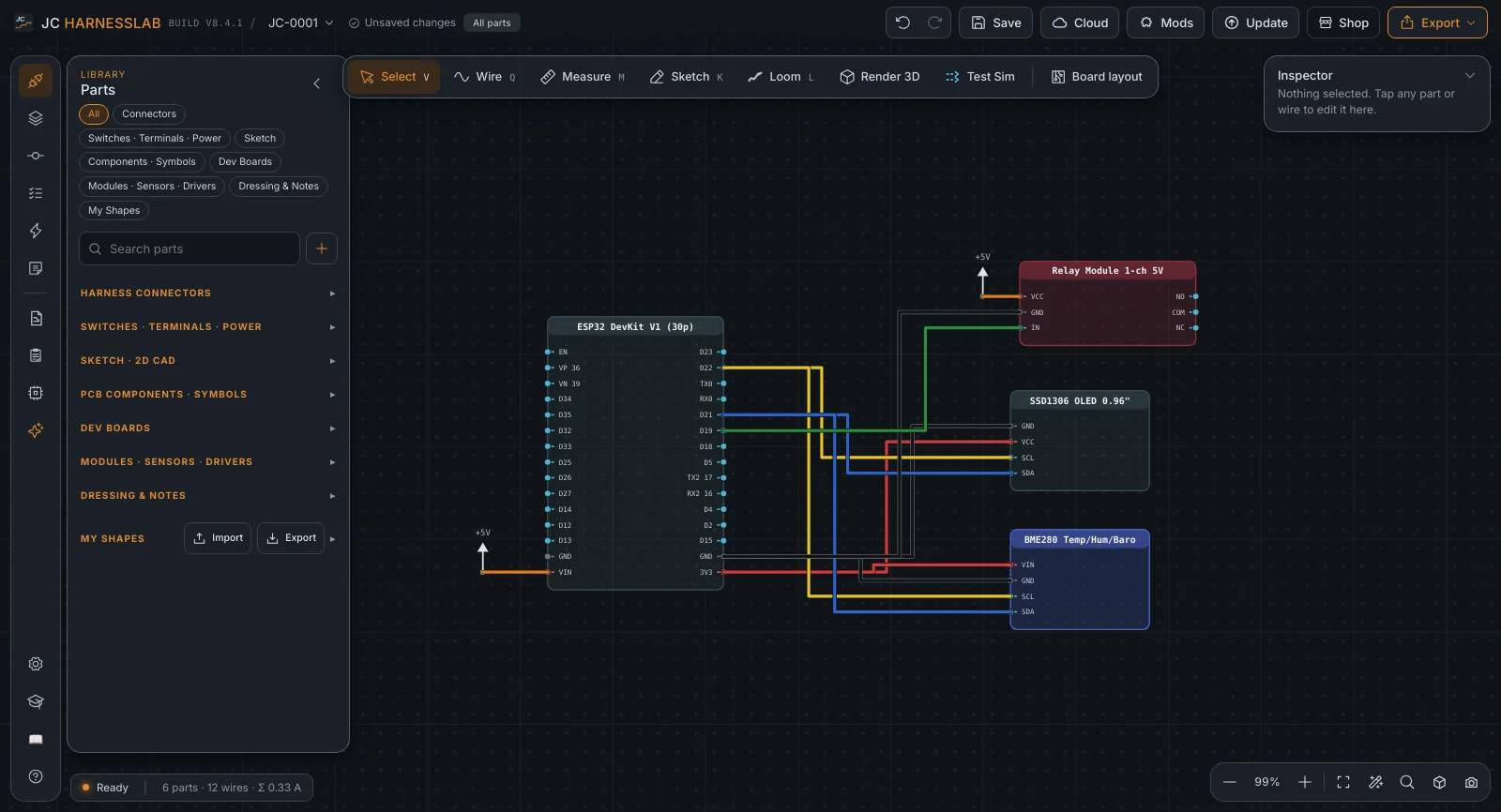Click the Save button
Screen dimensions: 1501x812
click(x=996, y=23)
